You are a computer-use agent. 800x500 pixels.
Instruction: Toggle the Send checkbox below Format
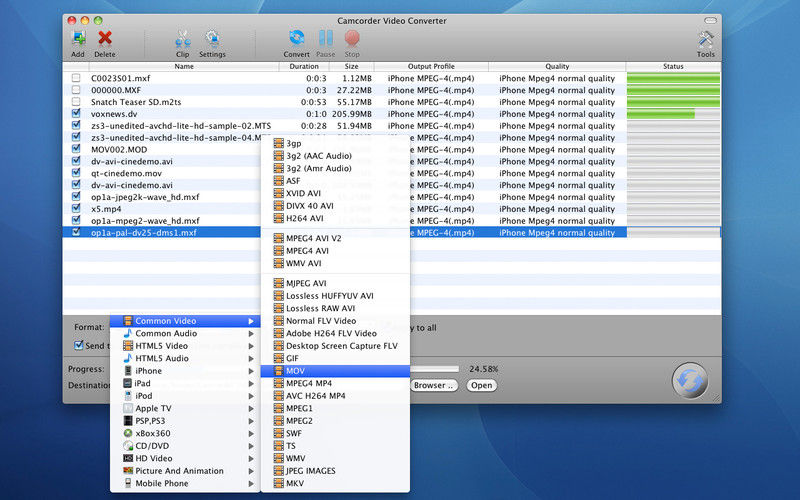click(79, 345)
